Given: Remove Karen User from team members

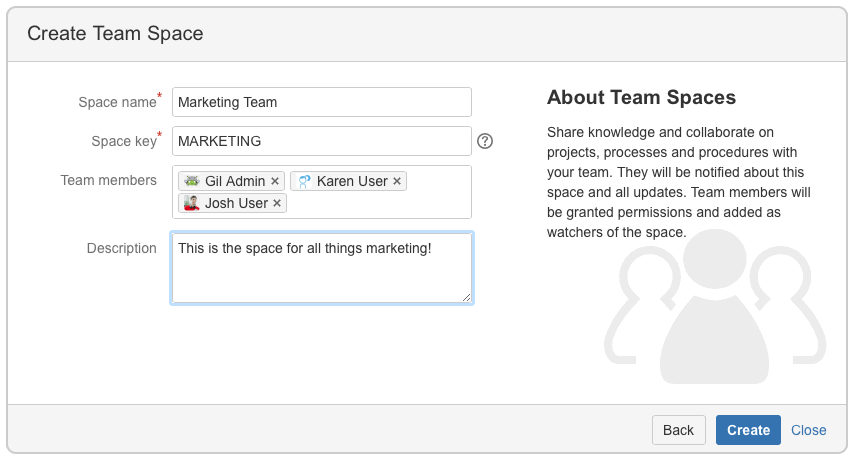Looking at the screenshot, I should (397, 182).
